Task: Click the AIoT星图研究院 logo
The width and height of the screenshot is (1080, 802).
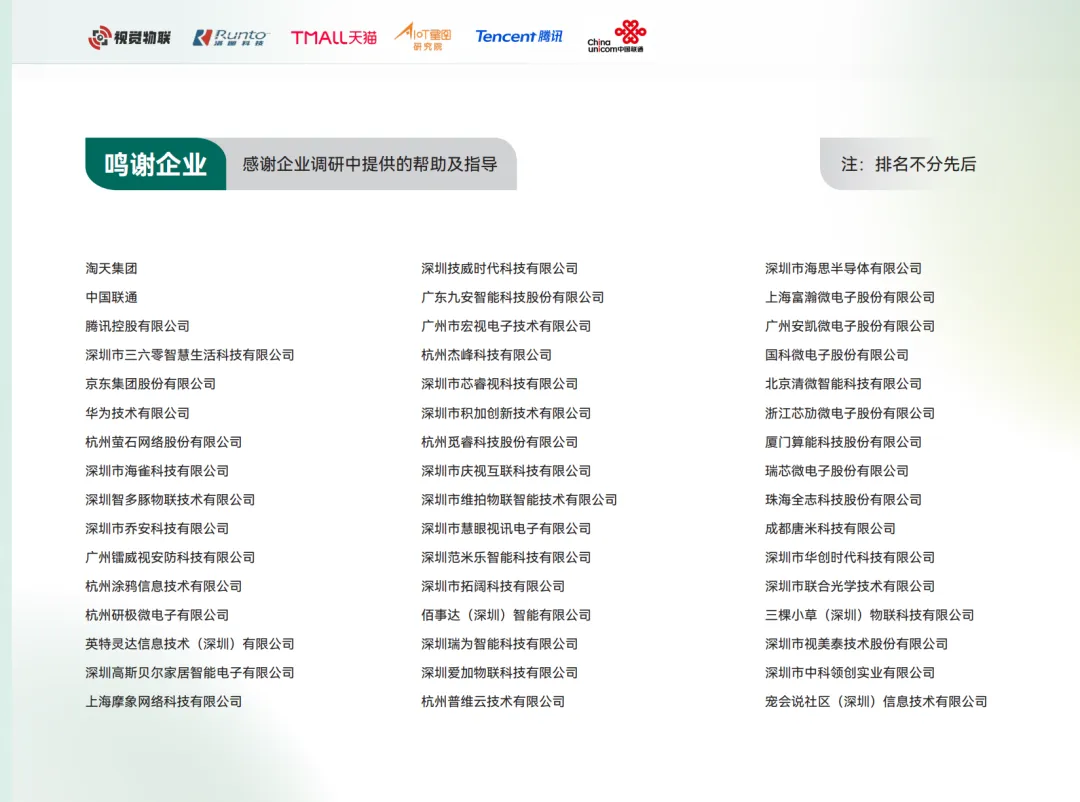Action: point(424,37)
